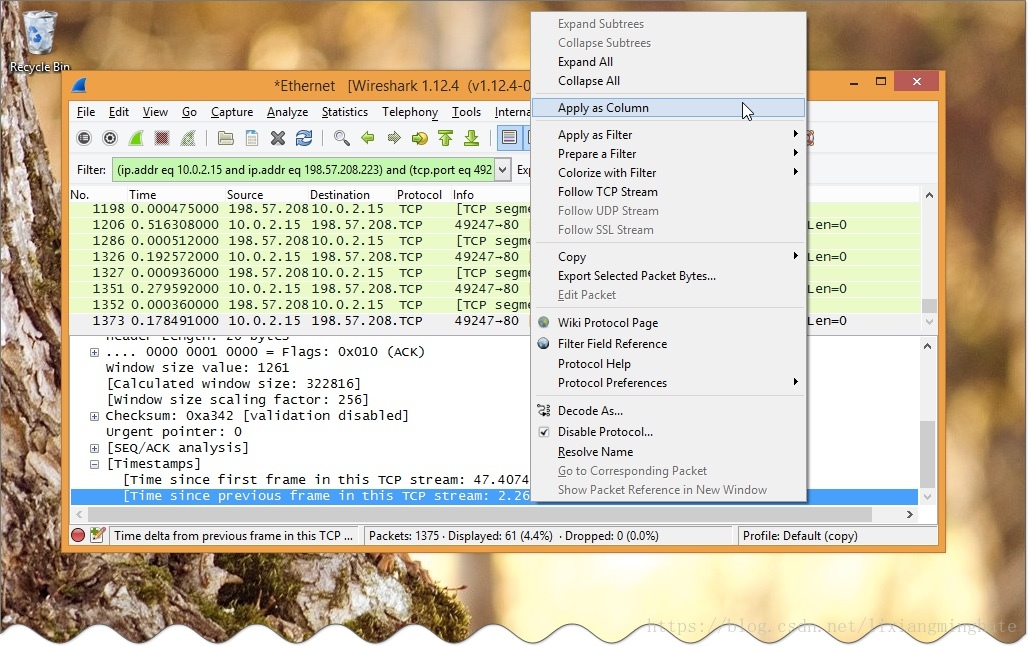Click the Decode As menu icon
This screenshot has width=1028, height=646.
click(544, 411)
